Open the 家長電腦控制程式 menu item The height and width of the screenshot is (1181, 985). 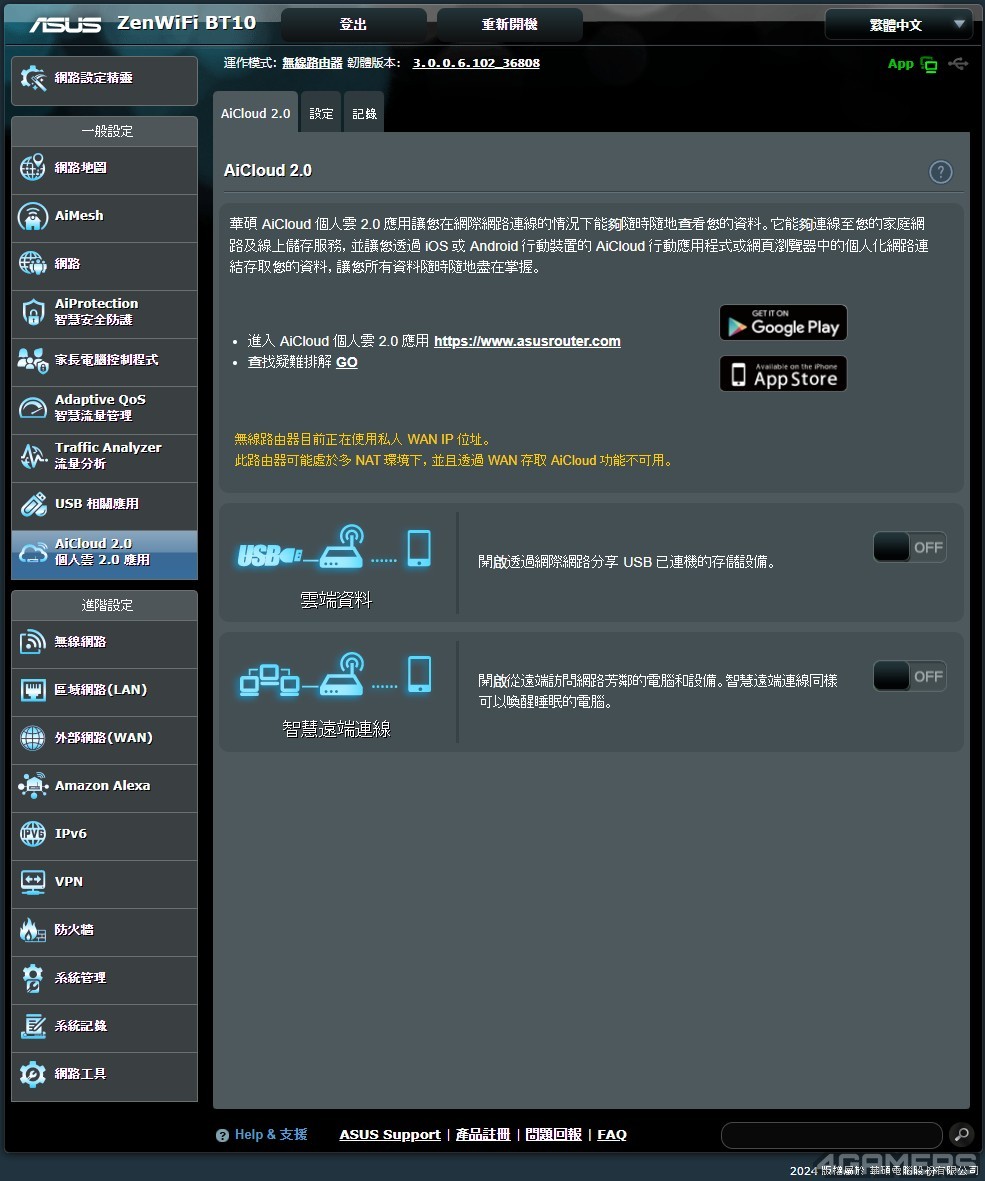point(105,360)
